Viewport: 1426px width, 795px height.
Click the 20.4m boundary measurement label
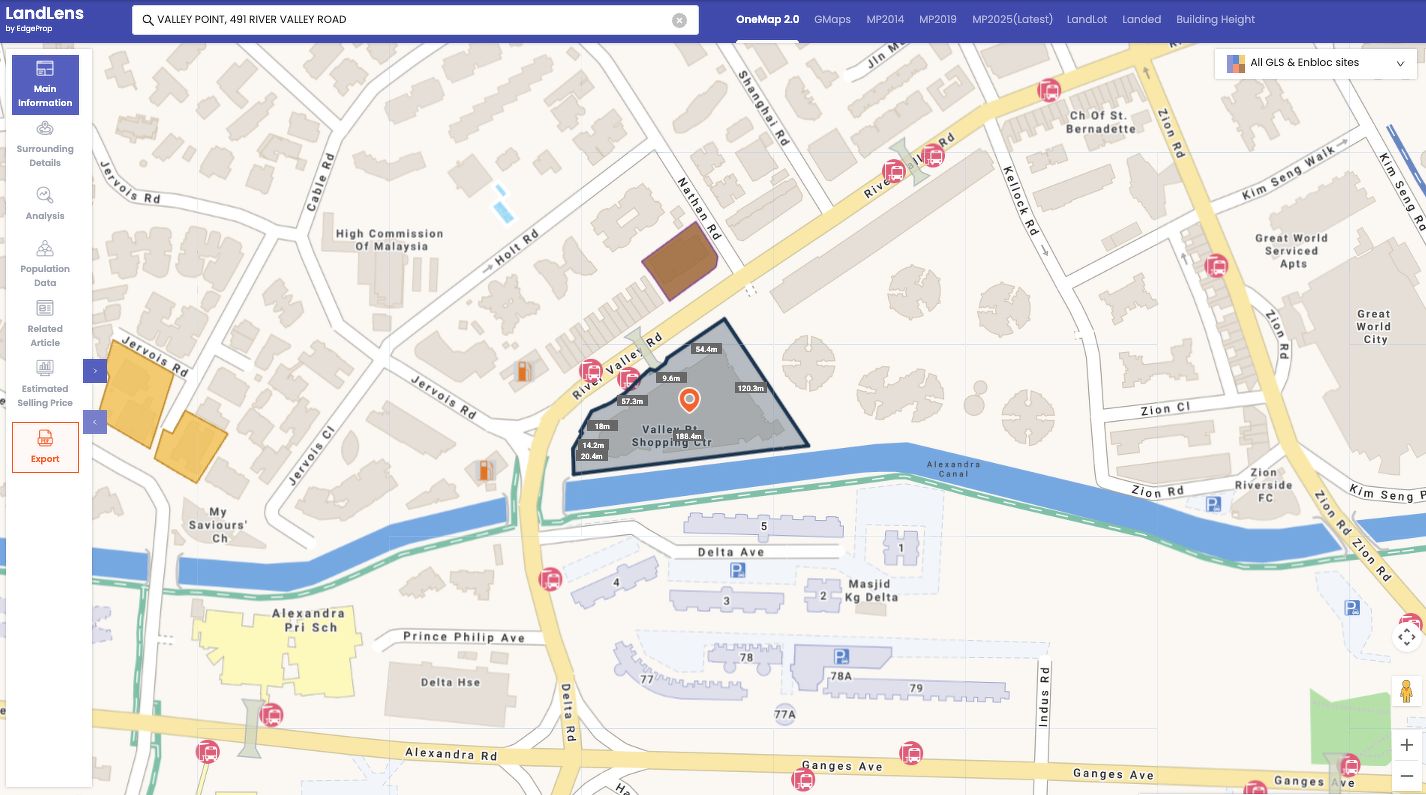[x=591, y=456]
